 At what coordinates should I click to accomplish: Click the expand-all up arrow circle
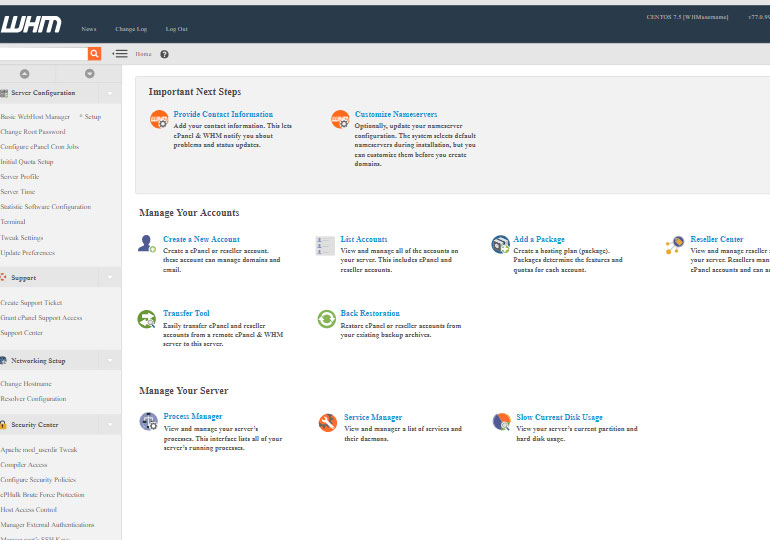coord(24,74)
